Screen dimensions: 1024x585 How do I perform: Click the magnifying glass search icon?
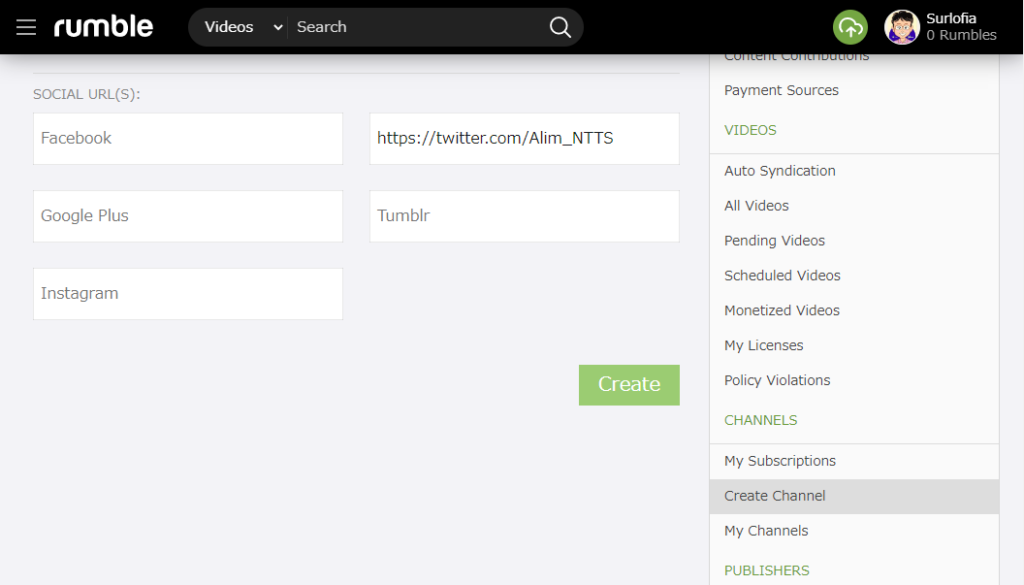pyautogui.click(x=560, y=27)
